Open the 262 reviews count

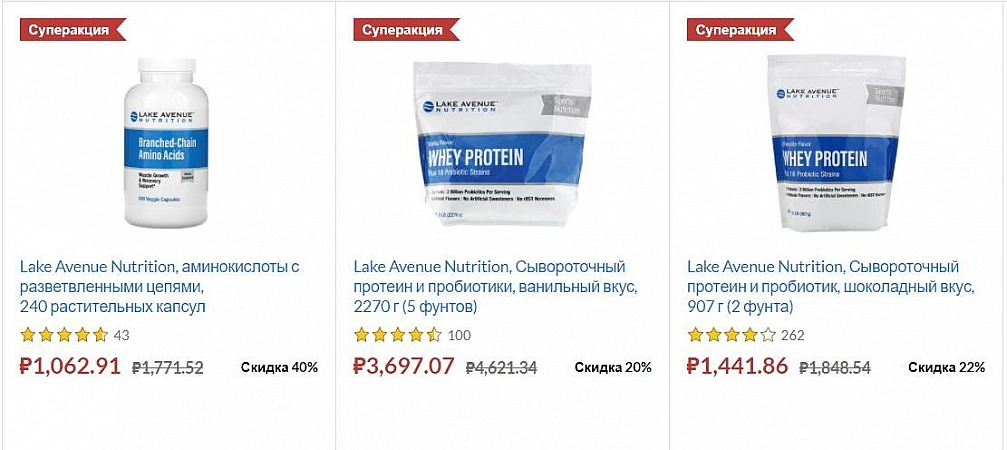click(x=793, y=336)
